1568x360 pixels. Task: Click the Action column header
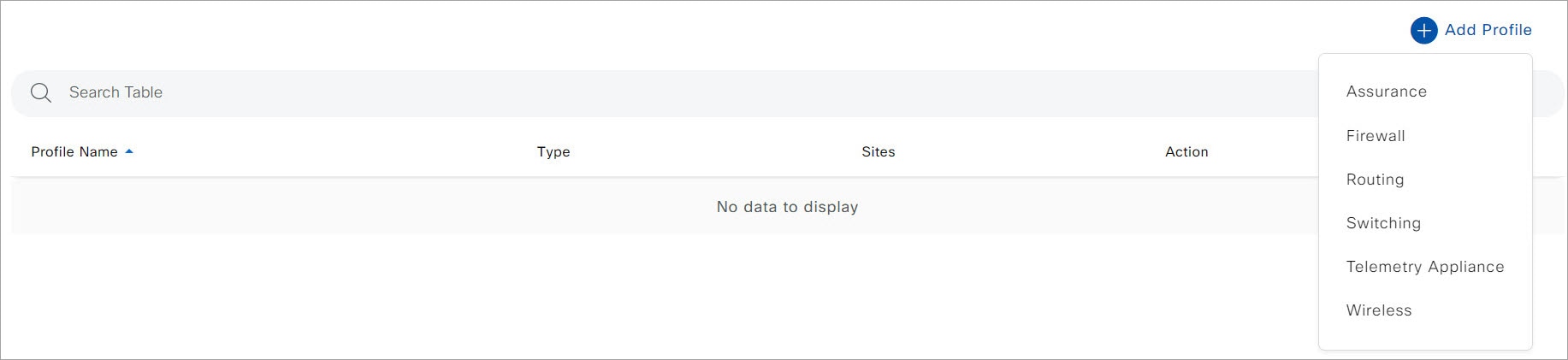pos(1186,151)
